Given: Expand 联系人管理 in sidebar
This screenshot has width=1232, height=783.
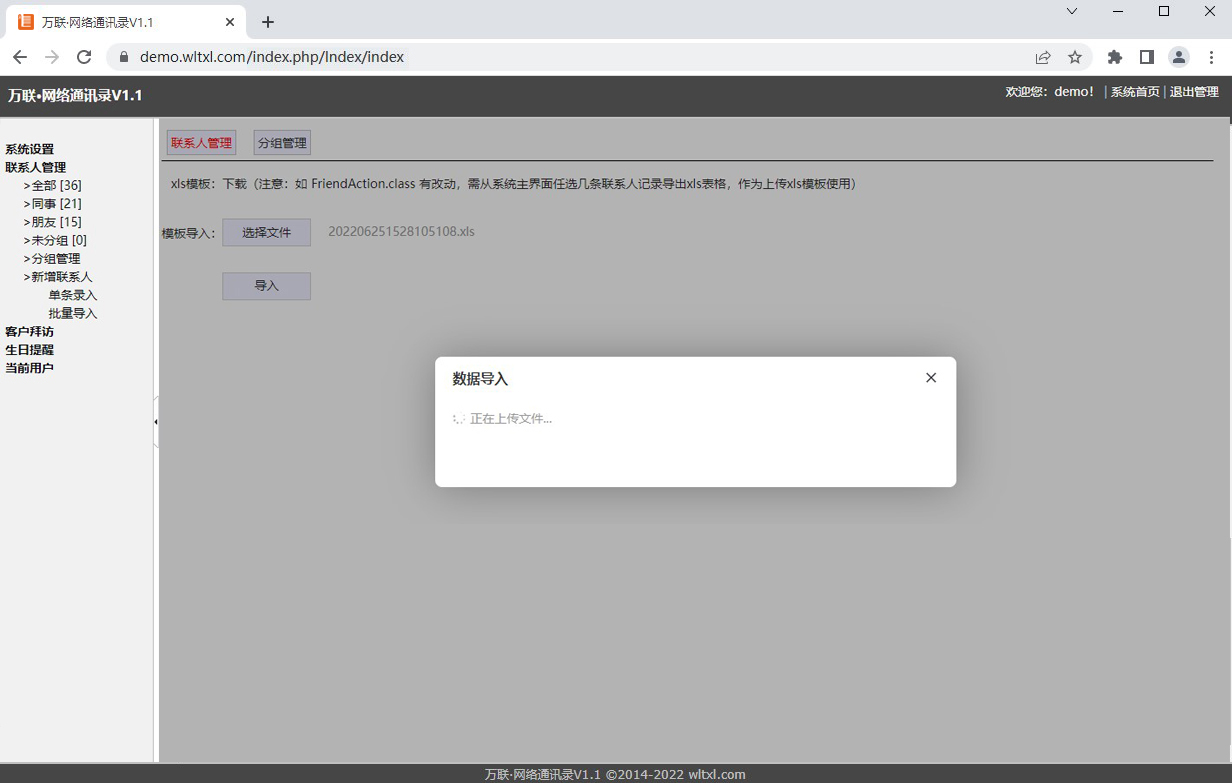Looking at the screenshot, I should (36, 167).
